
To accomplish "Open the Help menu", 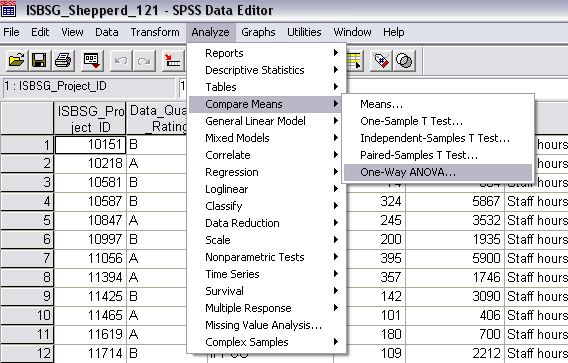I will click(x=393, y=32).
